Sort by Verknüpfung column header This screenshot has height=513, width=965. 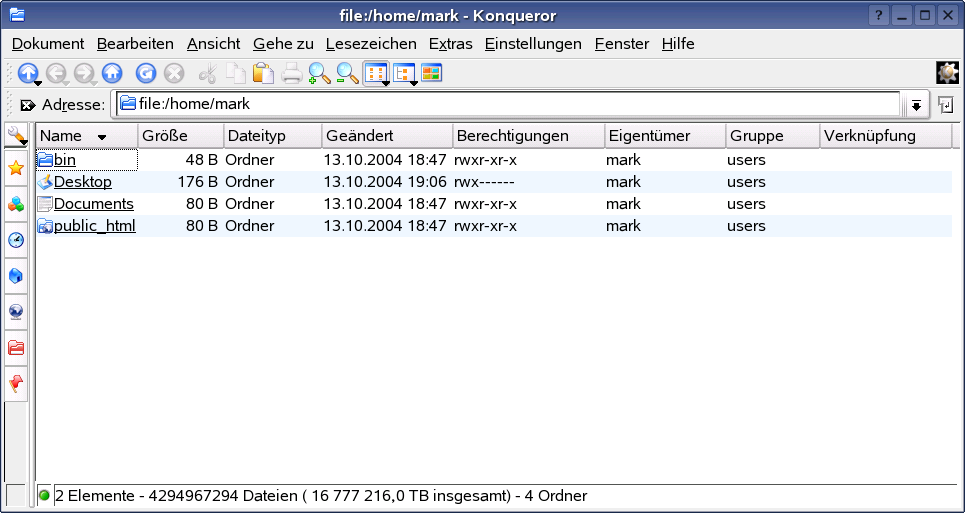click(x=886, y=136)
